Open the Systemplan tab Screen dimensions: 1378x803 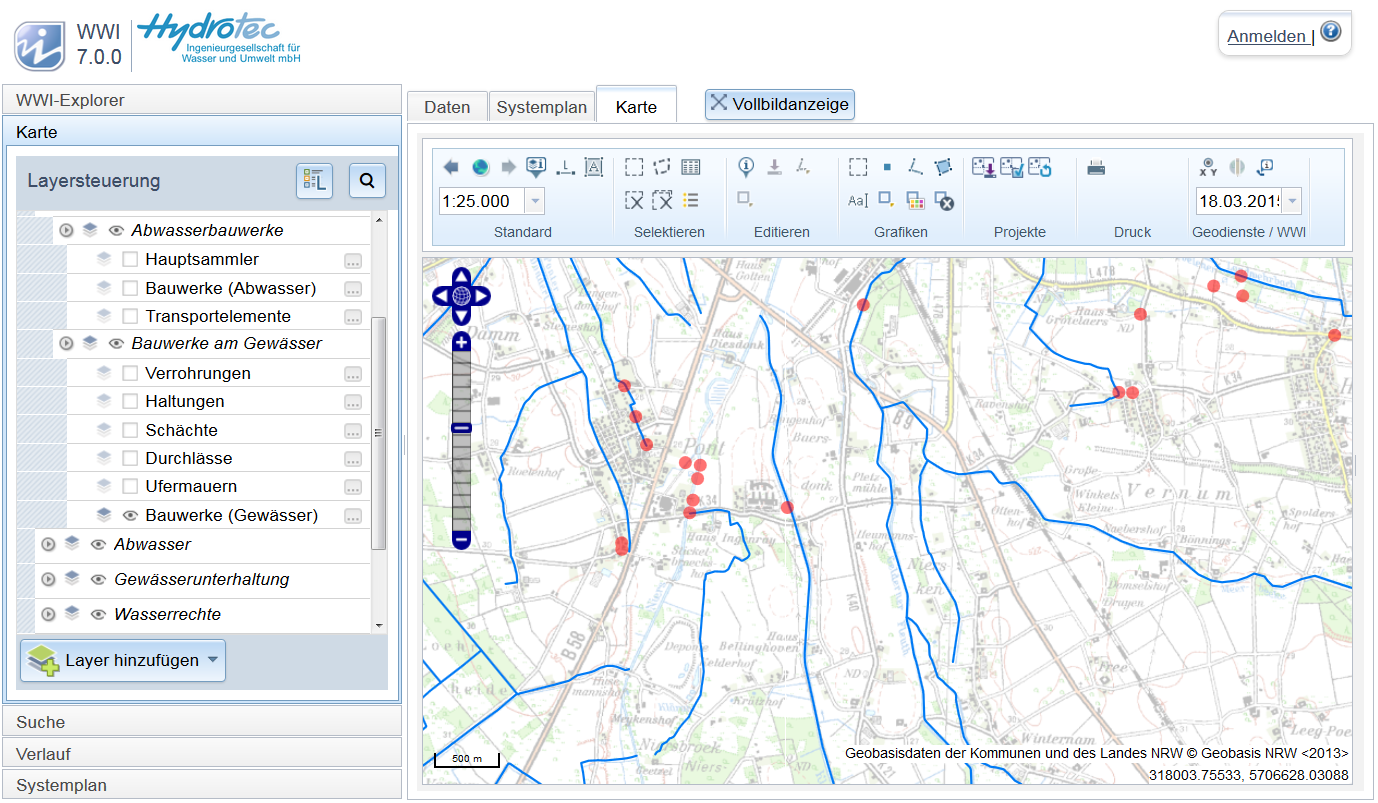[x=542, y=107]
